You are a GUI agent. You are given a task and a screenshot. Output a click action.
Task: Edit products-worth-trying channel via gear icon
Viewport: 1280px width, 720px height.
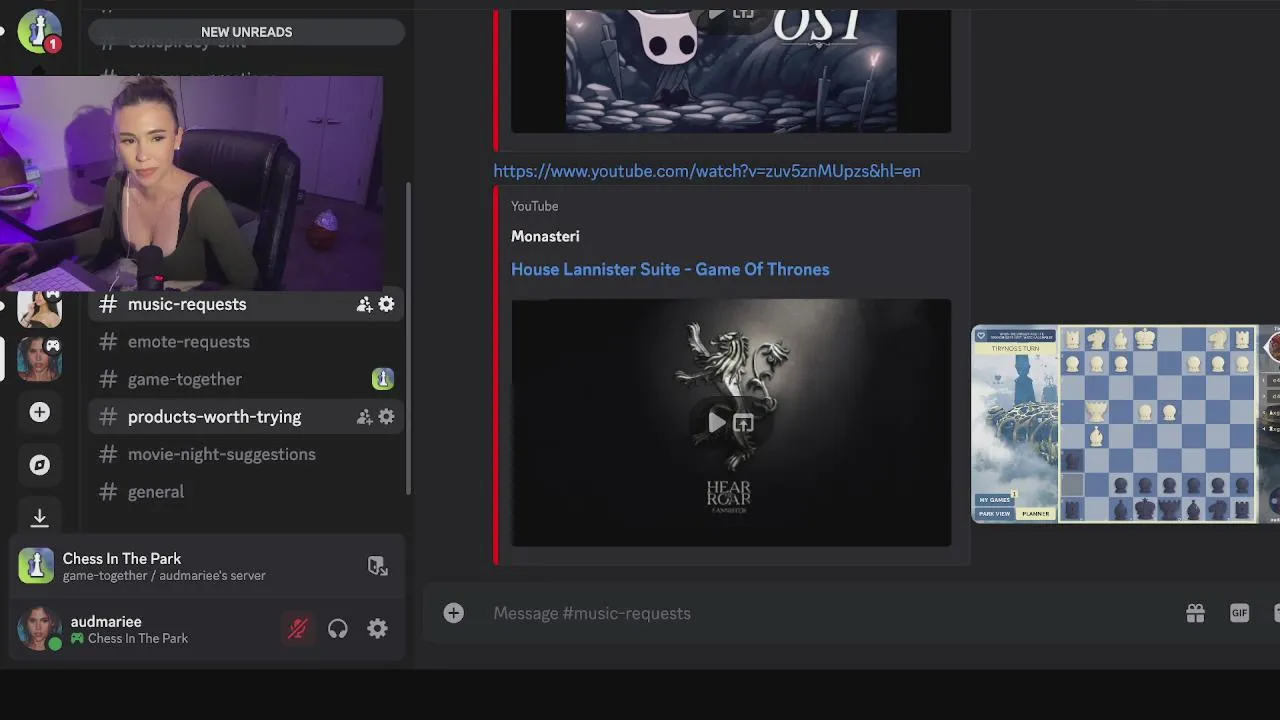coord(386,417)
